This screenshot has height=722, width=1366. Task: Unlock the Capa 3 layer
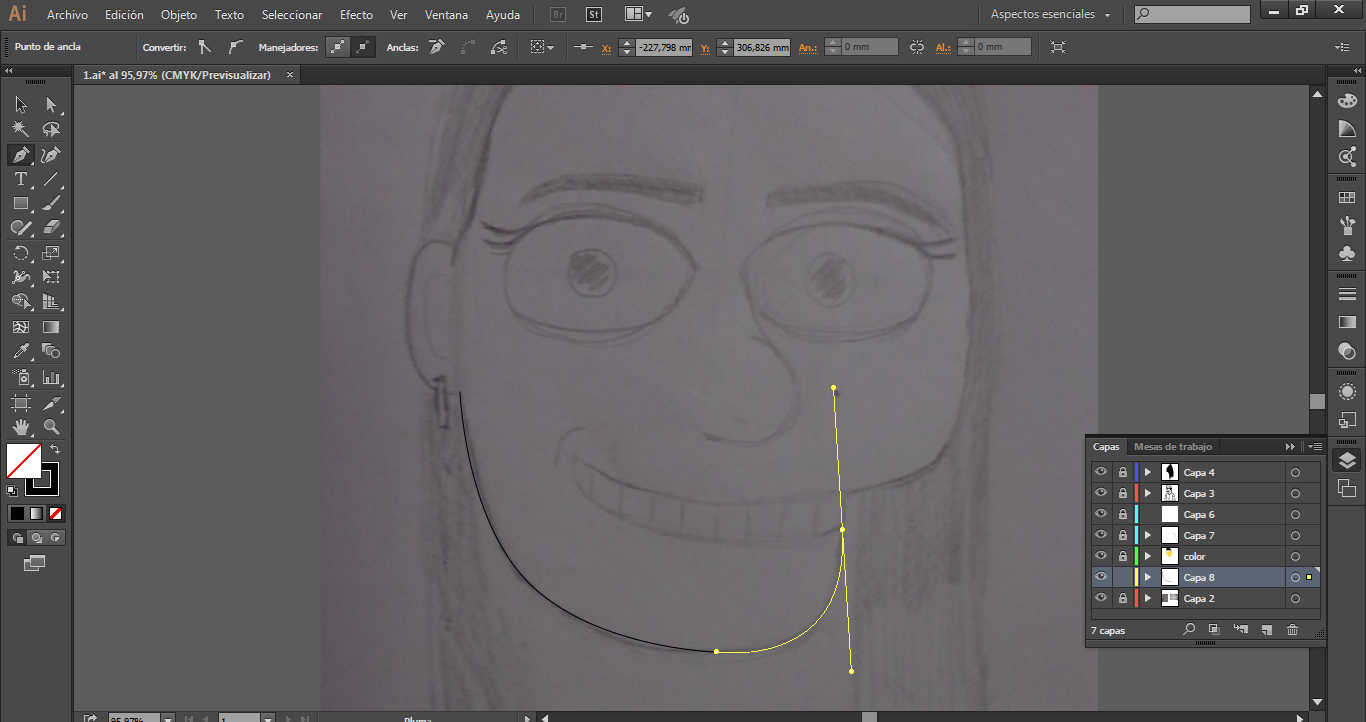pos(1123,493)
